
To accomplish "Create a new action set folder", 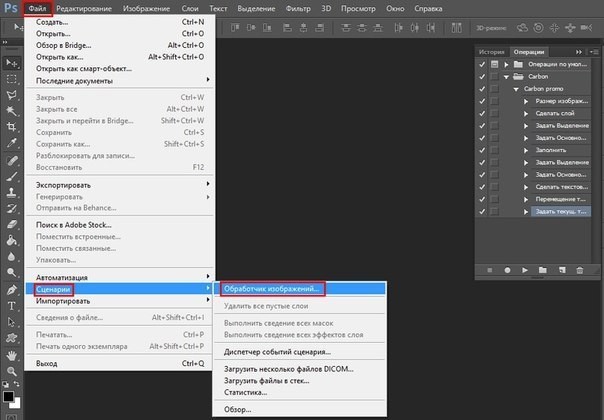I will click(543, 270).
